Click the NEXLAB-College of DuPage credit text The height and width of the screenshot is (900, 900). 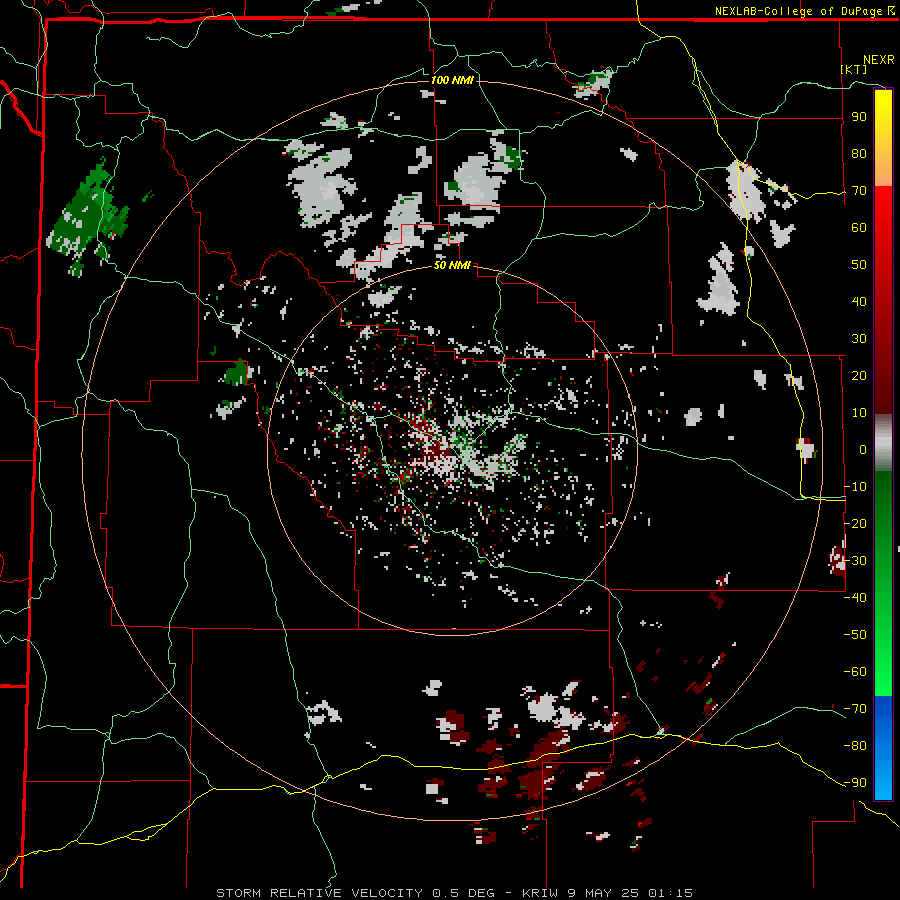coord(798,11)
